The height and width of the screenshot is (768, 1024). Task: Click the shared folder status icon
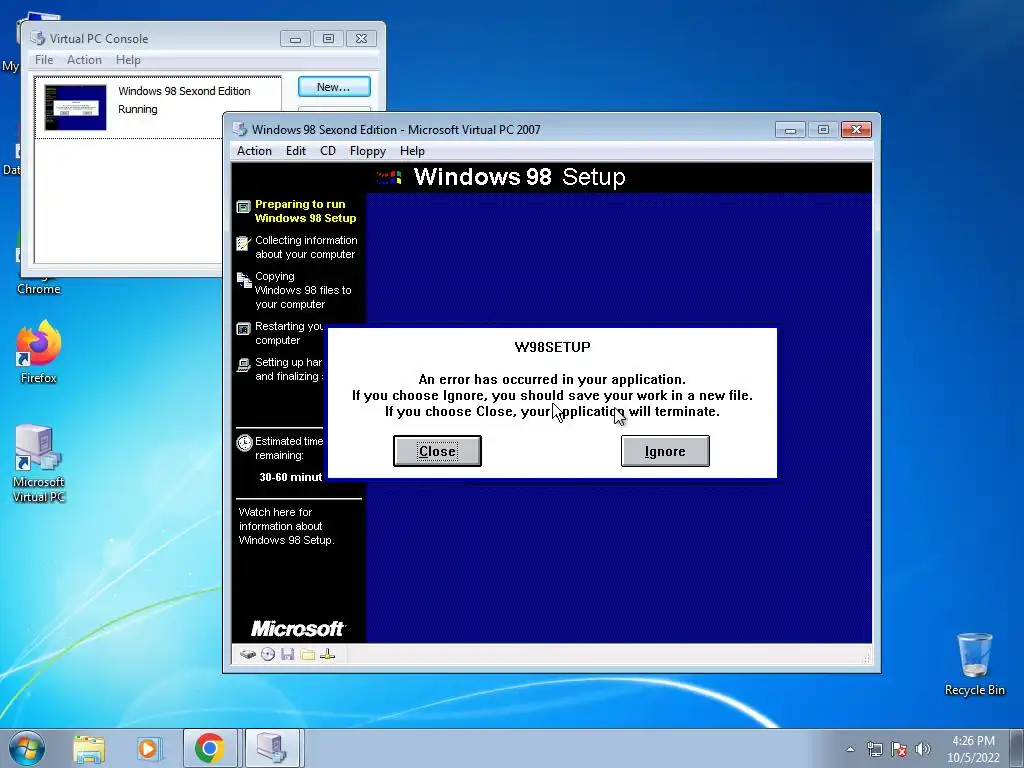308,654
